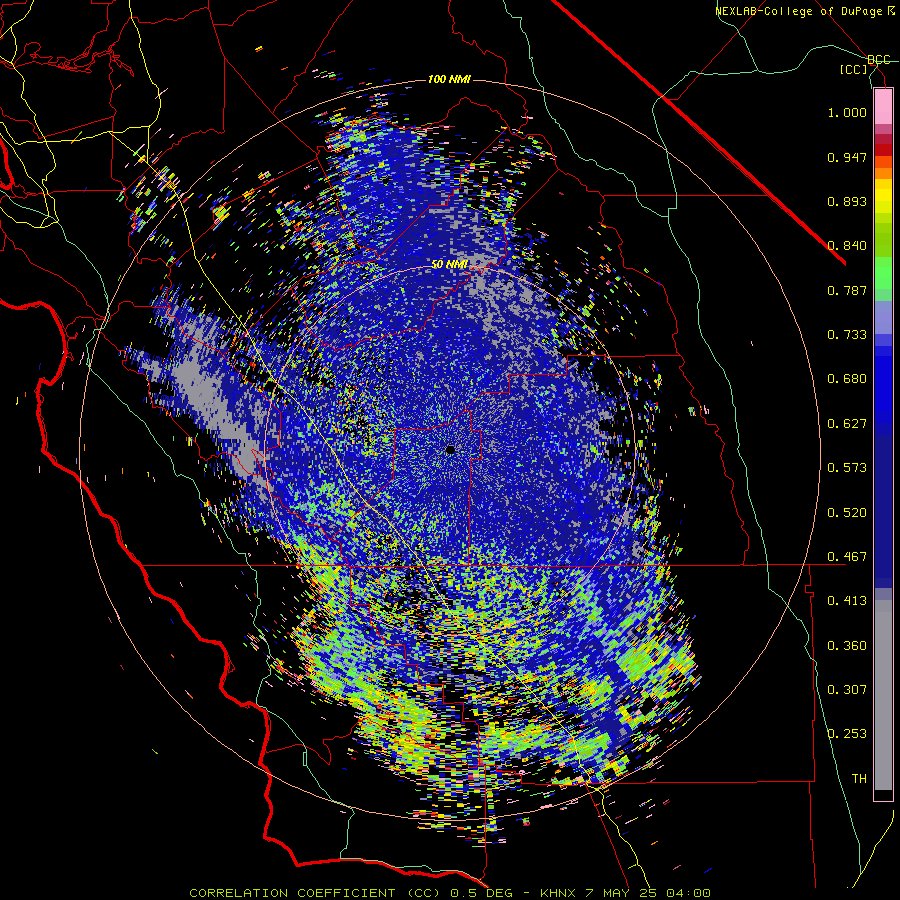Click the 0.520 scale value
This screenshot has height=900, width=900.
pos(847,513)
